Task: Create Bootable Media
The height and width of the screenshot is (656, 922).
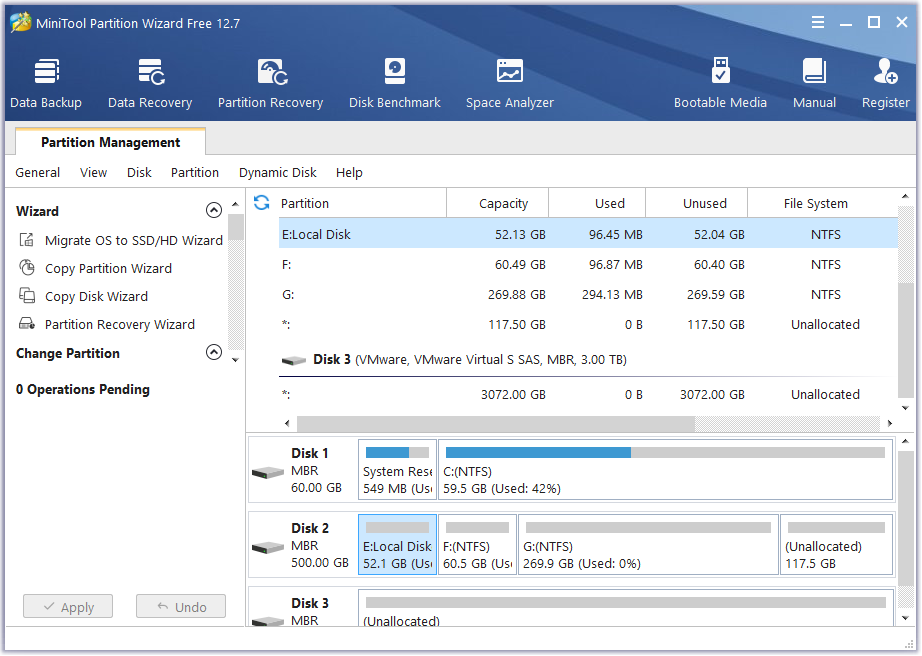Action: (x=720, y=83)
